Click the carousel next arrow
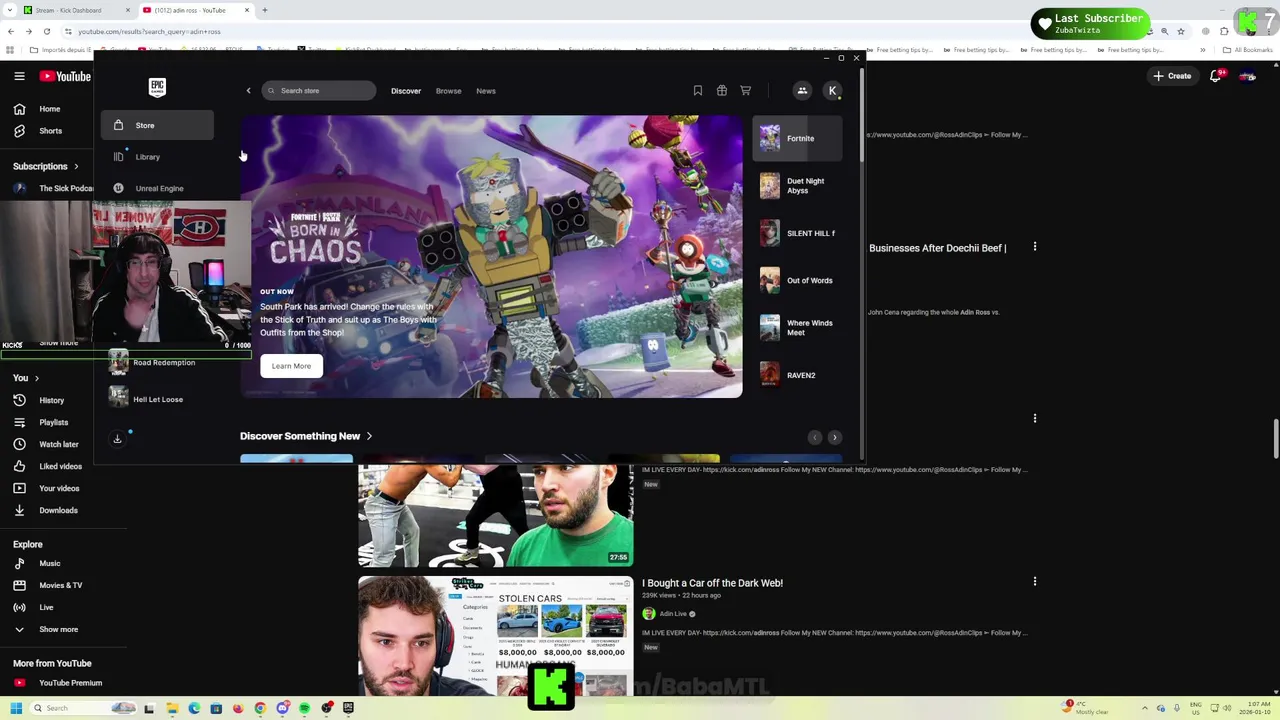Screen dimensions: 1280x720 (x=835, y=437)
